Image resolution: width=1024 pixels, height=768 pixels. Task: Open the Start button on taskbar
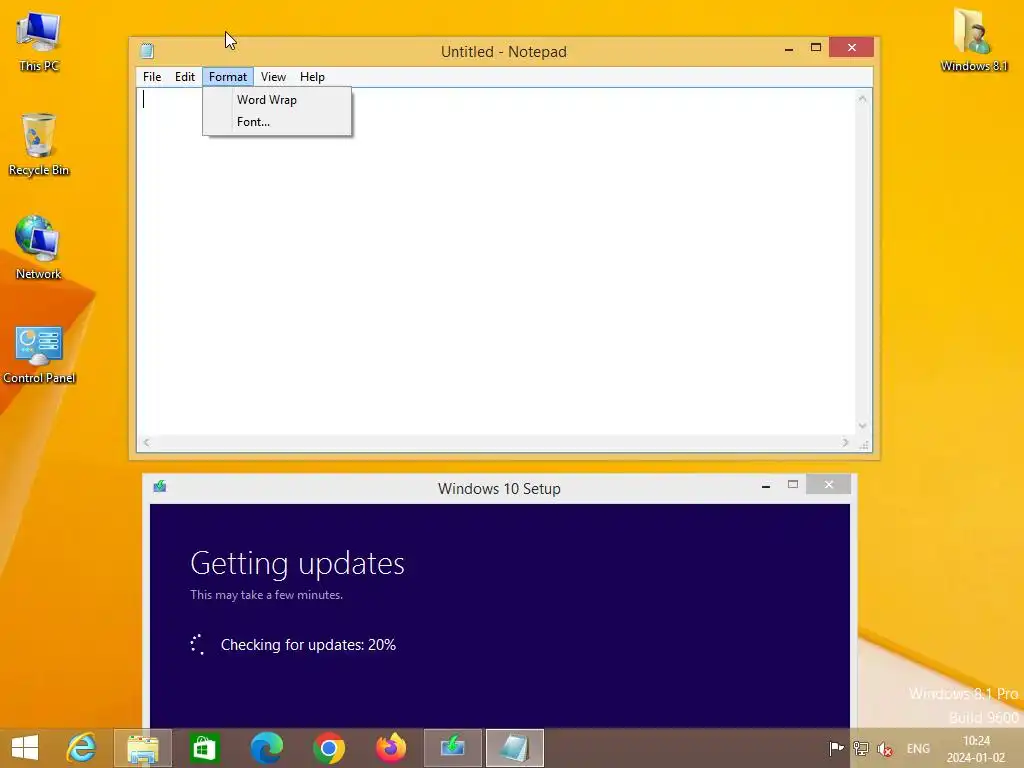tap(25, 748)
